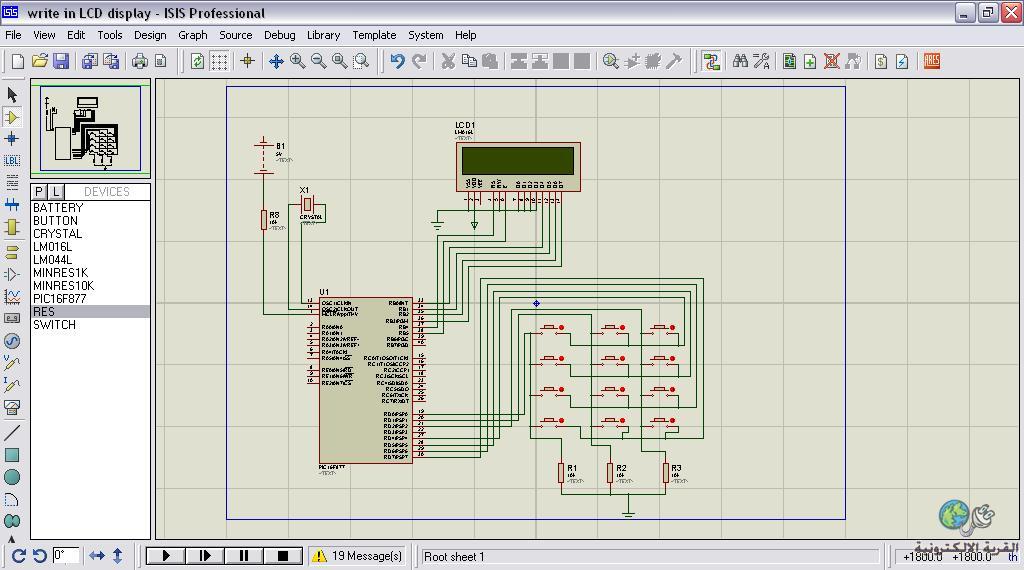This screenshot has height=570, width=1024.
Task: Open the Template menu
Action: click(374, 35)
